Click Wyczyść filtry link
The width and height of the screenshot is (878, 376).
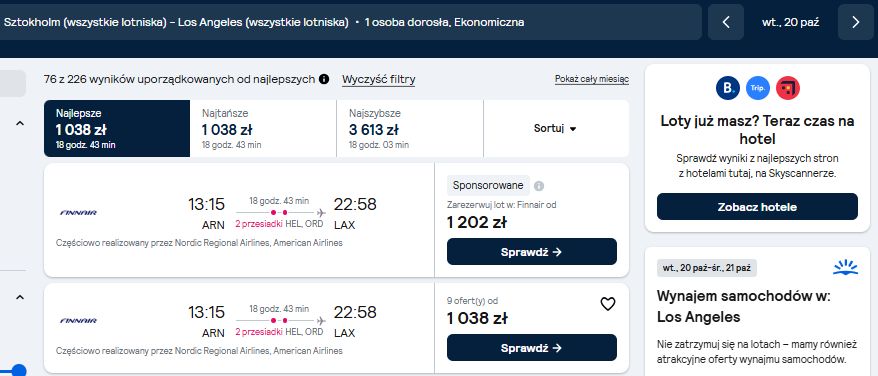379,79
